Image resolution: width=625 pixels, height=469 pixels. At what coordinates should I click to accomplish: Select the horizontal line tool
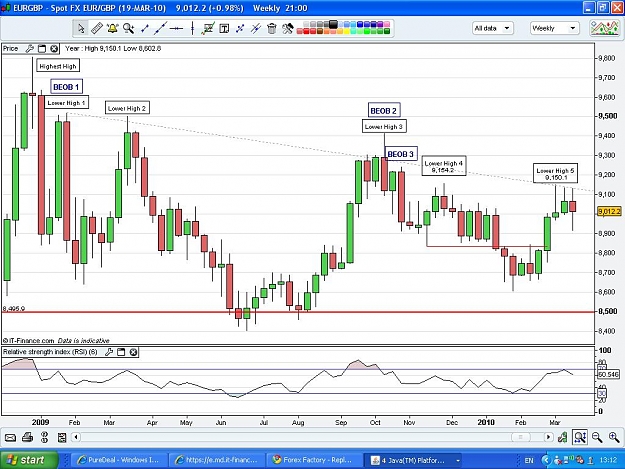tap(176, 28)
